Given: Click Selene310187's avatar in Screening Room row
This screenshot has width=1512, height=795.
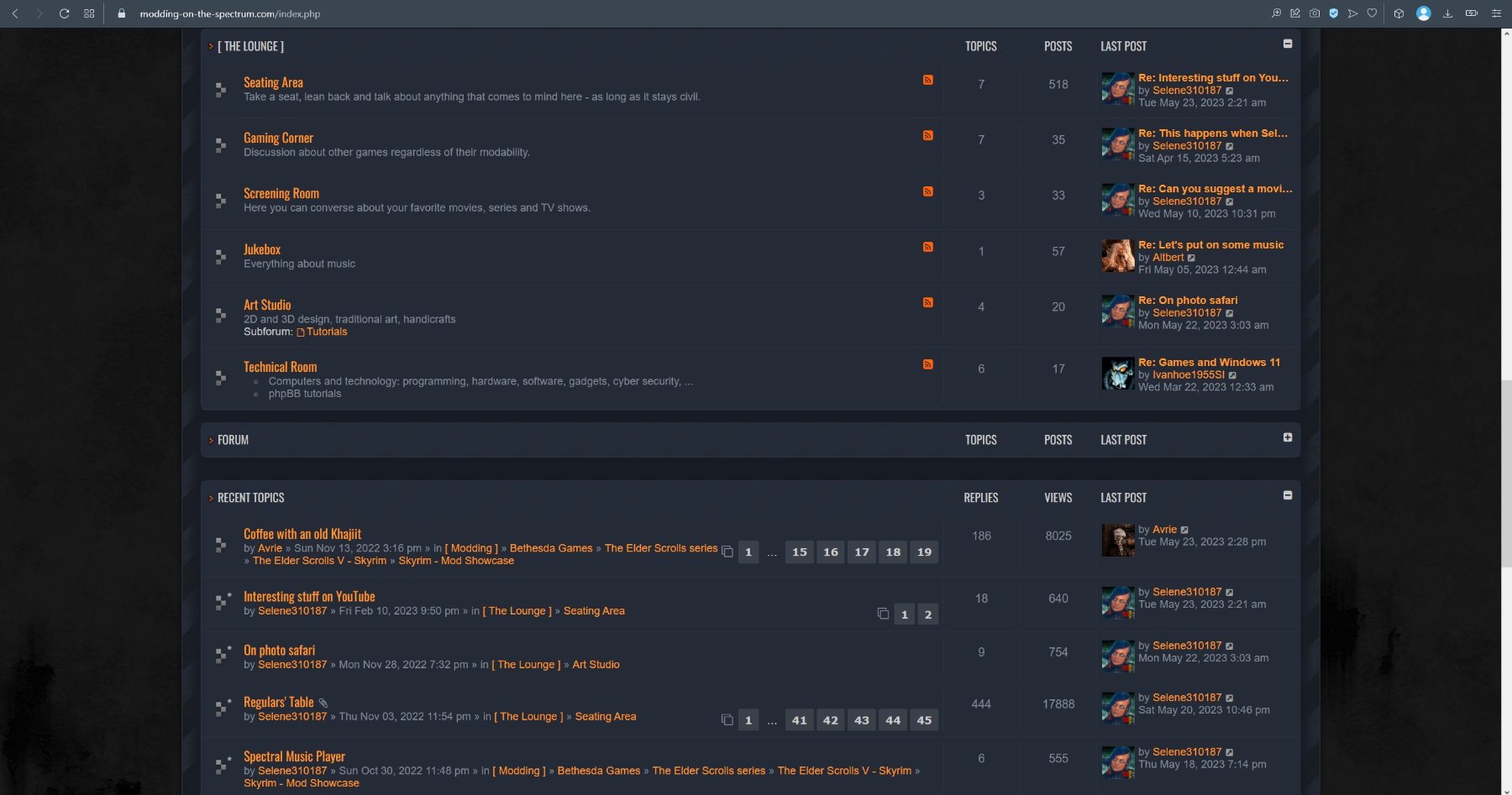Looking at the screenshot, I should pyautogui.click(x=1117, y=201).
